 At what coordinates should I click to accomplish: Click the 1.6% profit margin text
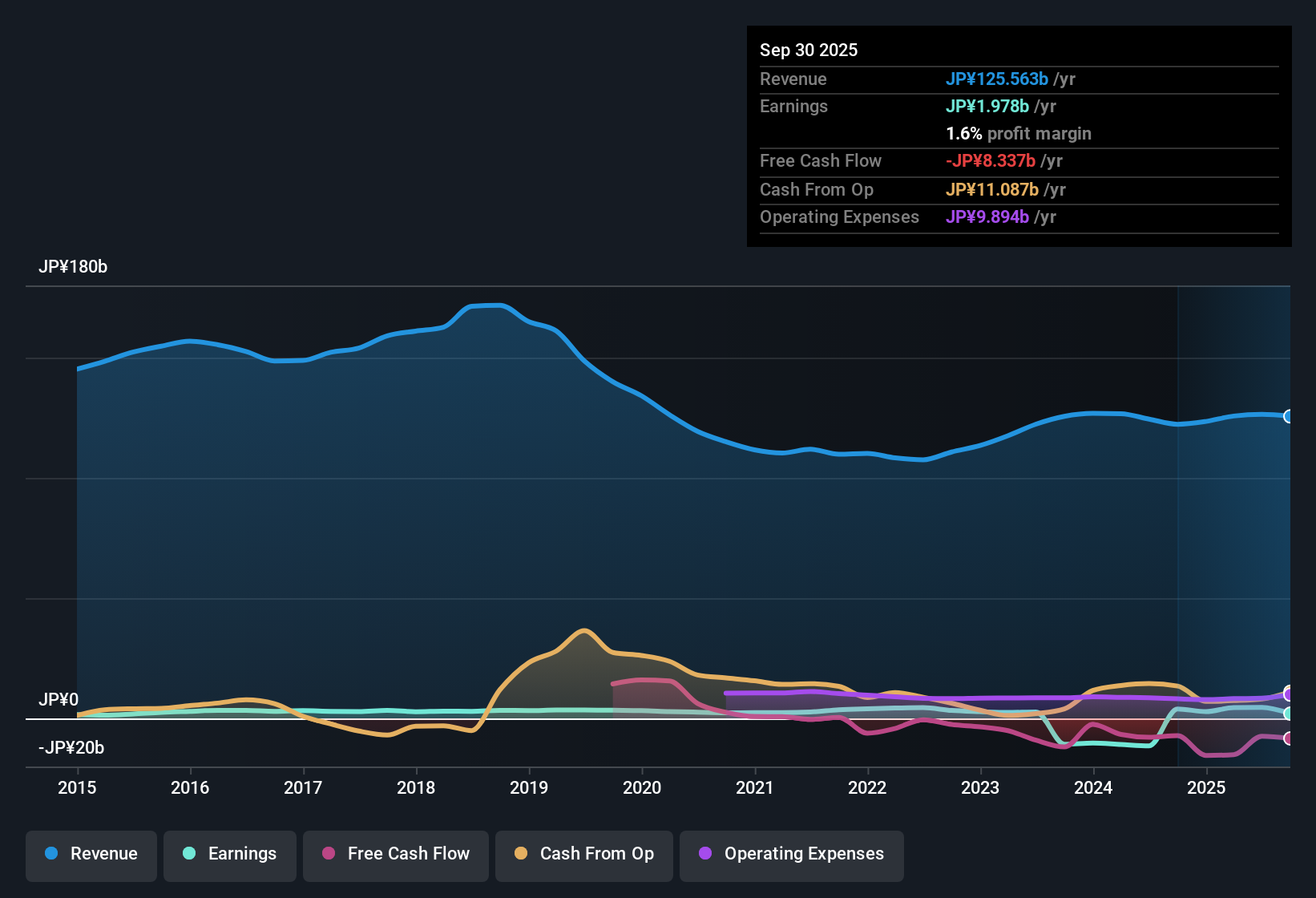pos(1019,133)
